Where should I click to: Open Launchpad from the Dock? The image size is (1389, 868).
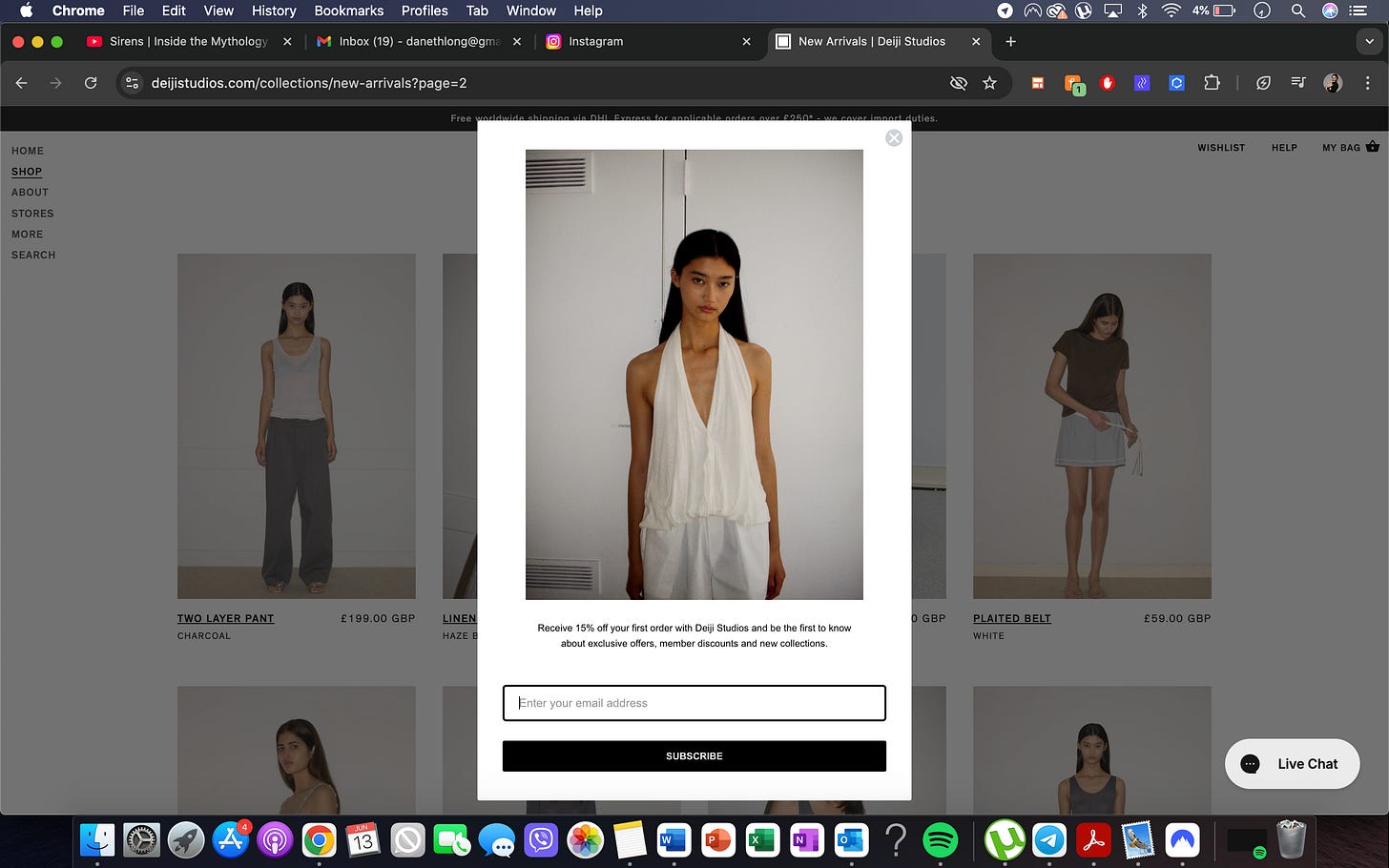click(x=186, y=840)
